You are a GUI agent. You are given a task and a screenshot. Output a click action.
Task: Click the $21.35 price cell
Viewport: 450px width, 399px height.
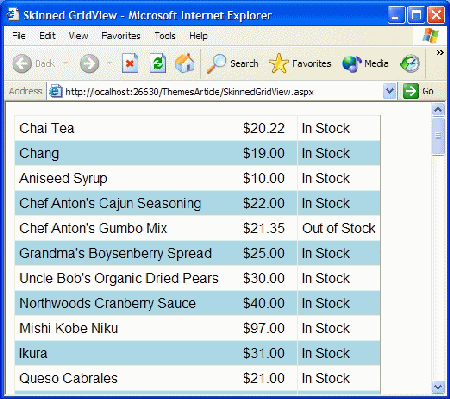[268, 228]
